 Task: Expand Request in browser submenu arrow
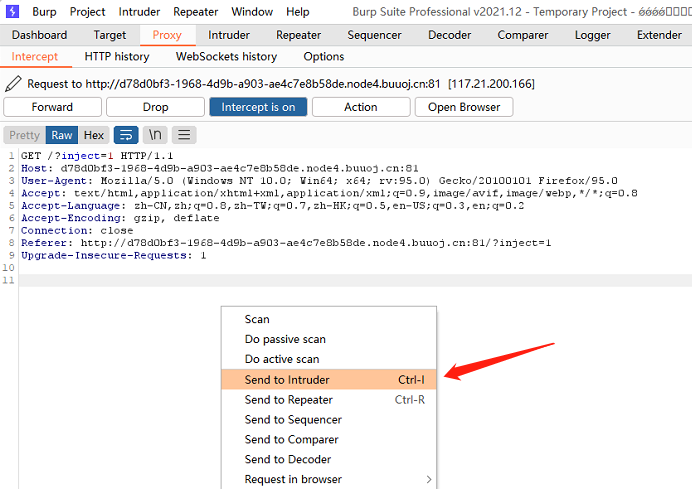429,479
